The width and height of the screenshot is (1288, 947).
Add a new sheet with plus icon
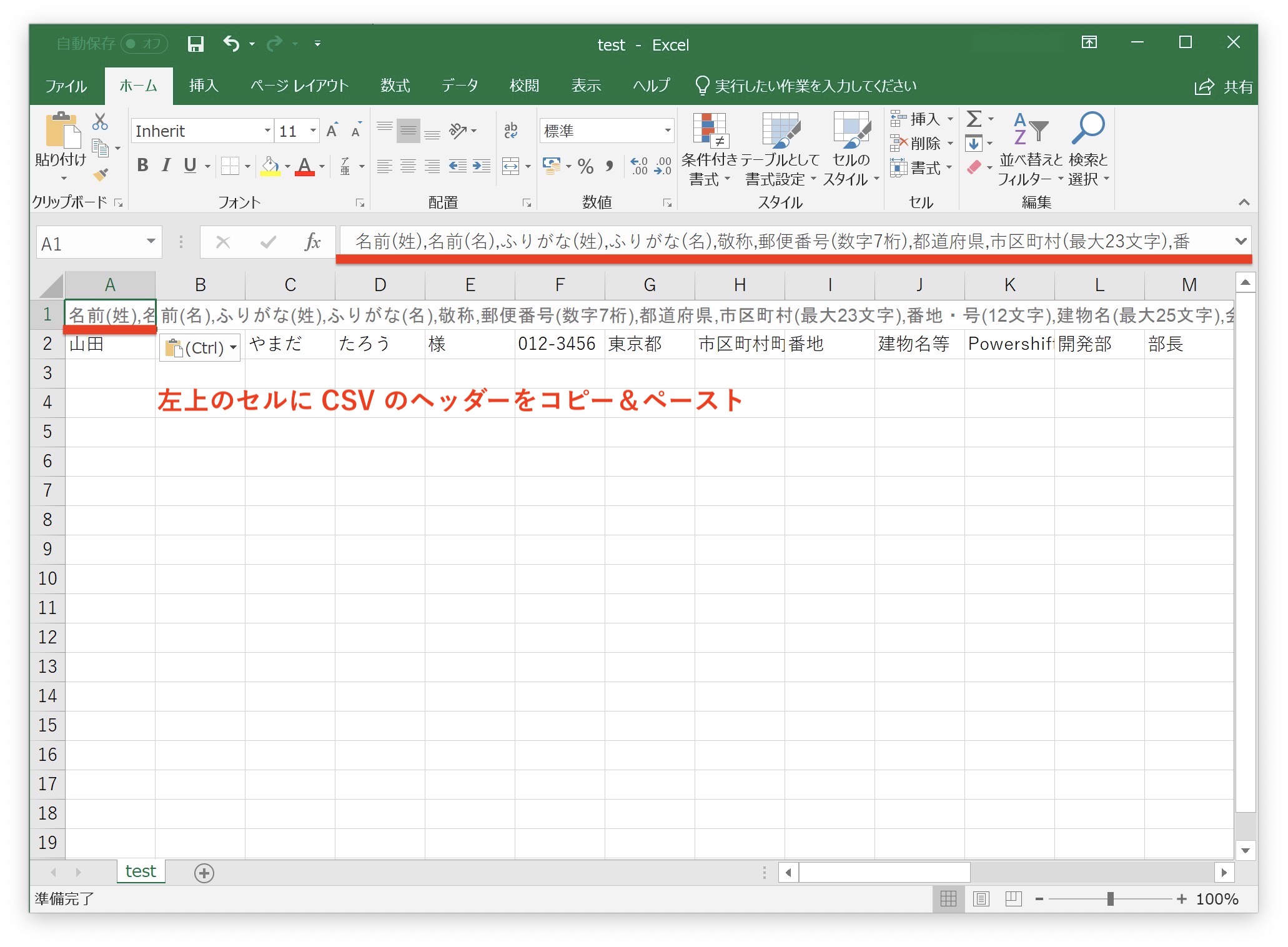tap(204, 873)
